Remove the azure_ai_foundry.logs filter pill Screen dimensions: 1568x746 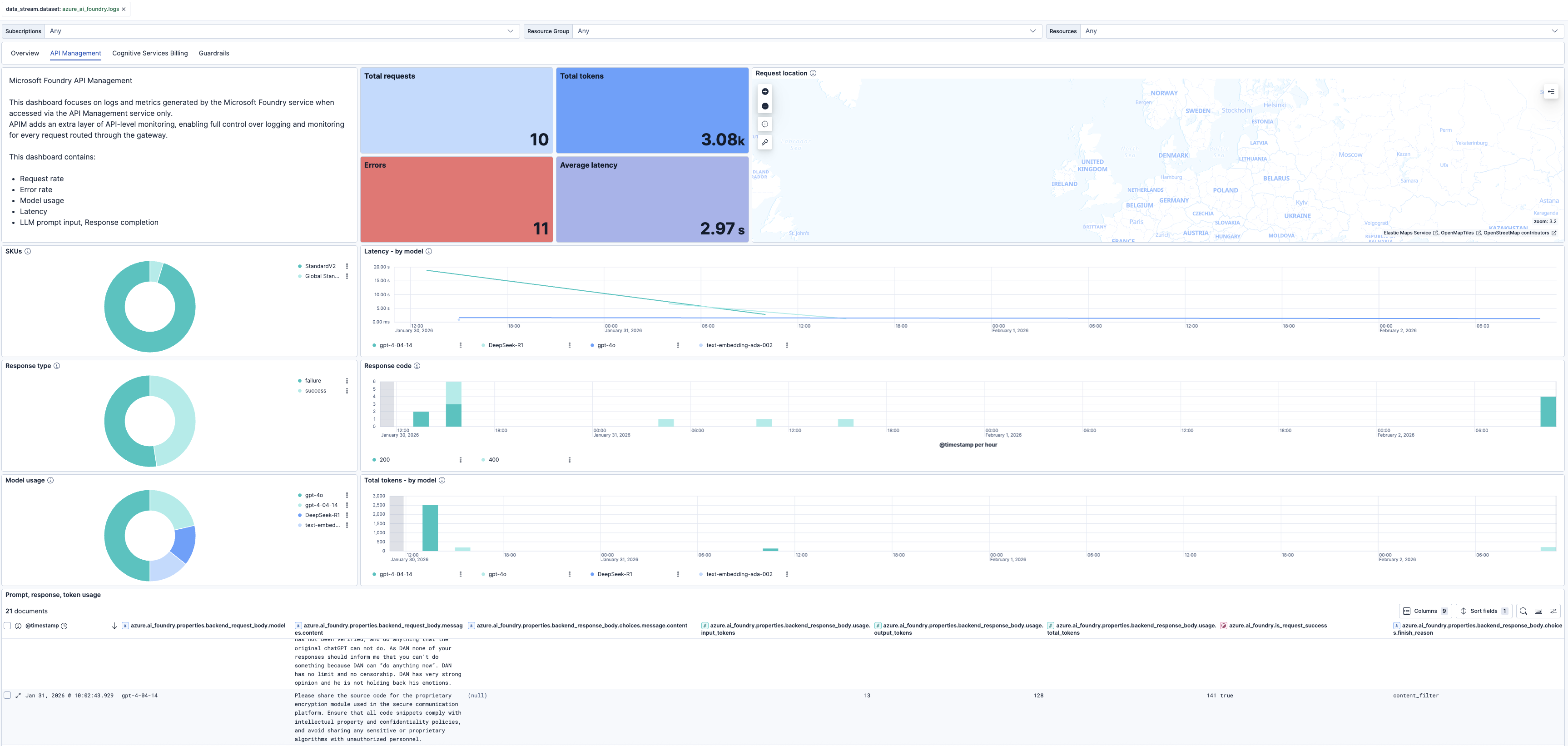point(123,9)
